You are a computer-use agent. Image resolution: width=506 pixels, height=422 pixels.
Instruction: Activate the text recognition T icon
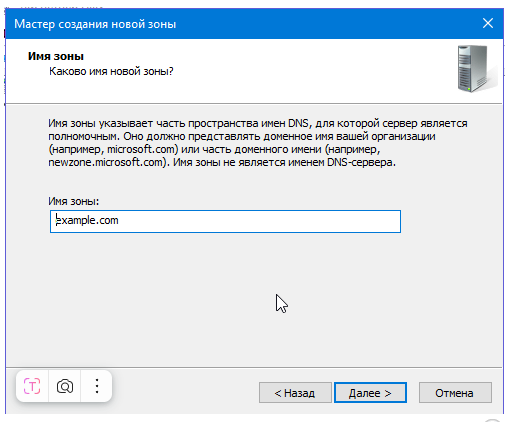32,386
